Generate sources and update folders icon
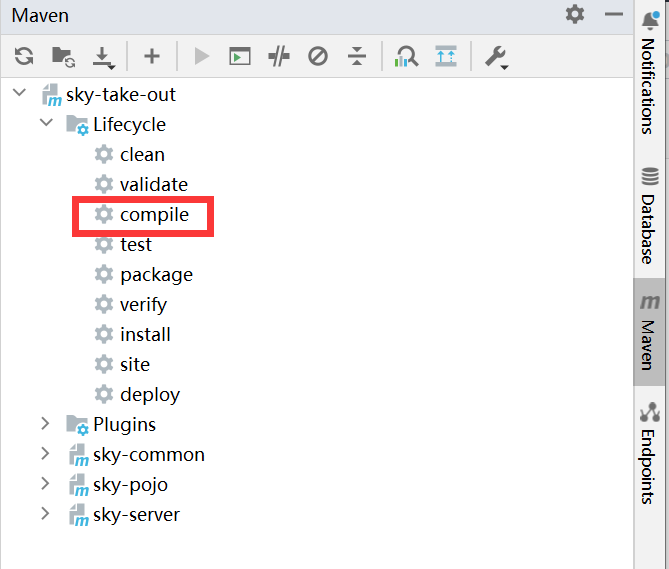The image size is (669, 569). (x=64, y=57)
